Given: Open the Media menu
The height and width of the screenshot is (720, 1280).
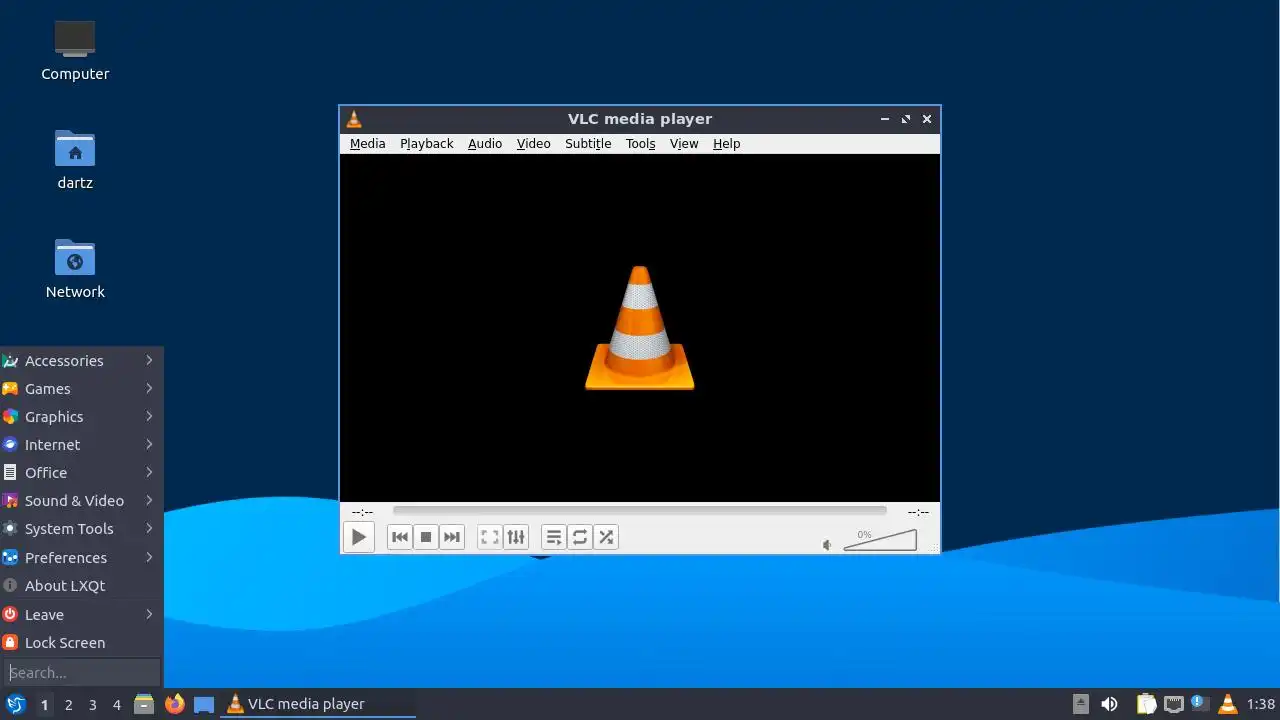Looking at the screenshot, I should coord(367,144).
